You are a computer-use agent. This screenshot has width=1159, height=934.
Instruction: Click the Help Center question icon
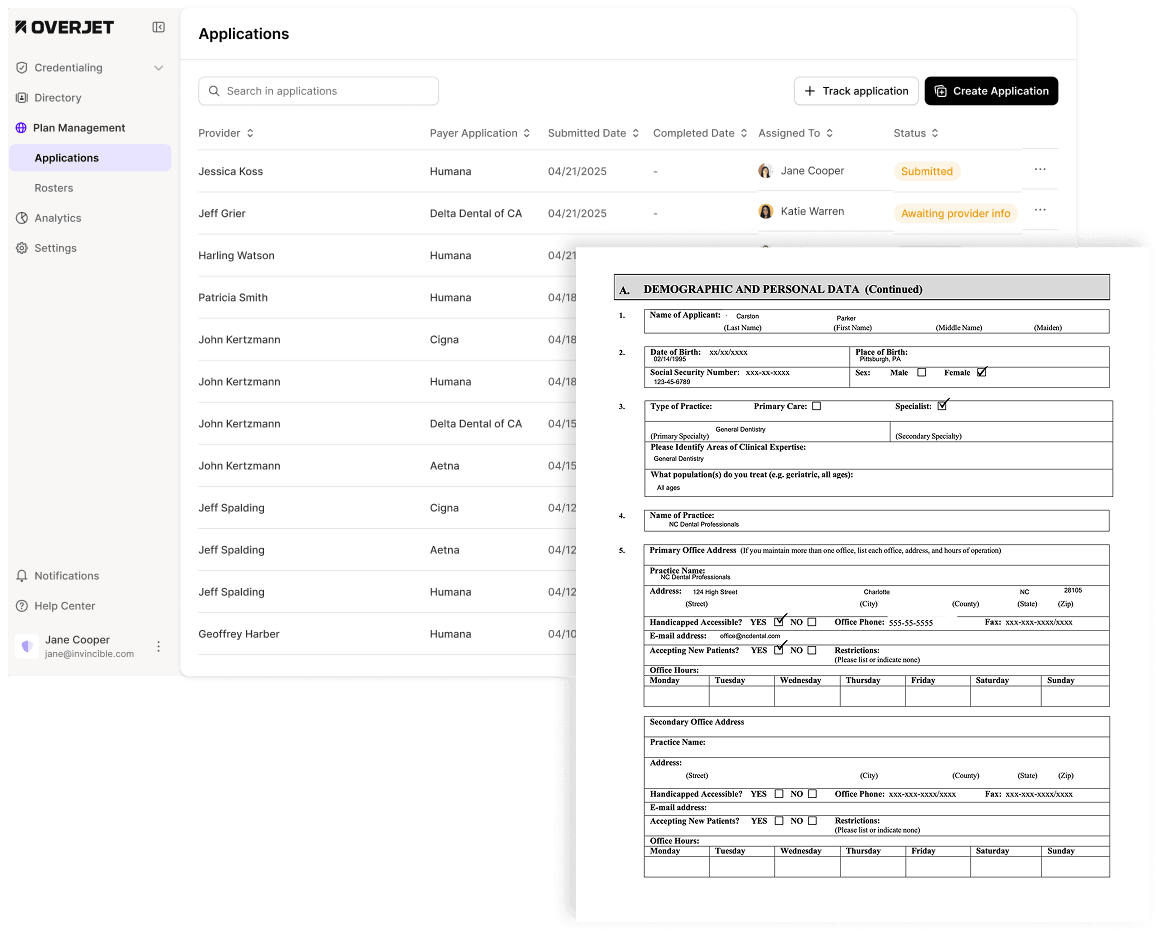click(22, 606)
